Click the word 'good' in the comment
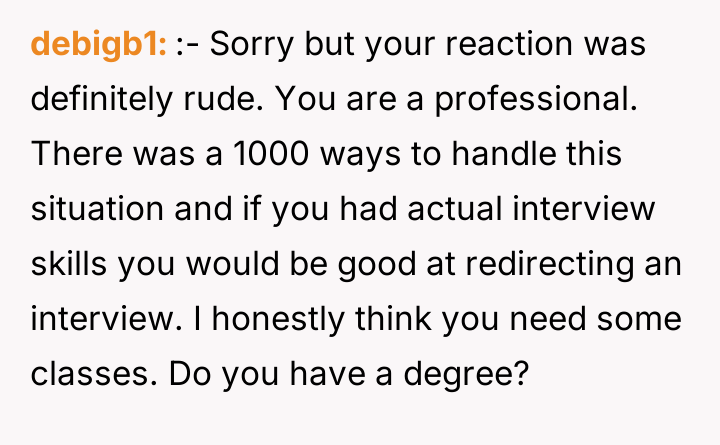This screenshot has width=720, height=445. coord(361,265)
